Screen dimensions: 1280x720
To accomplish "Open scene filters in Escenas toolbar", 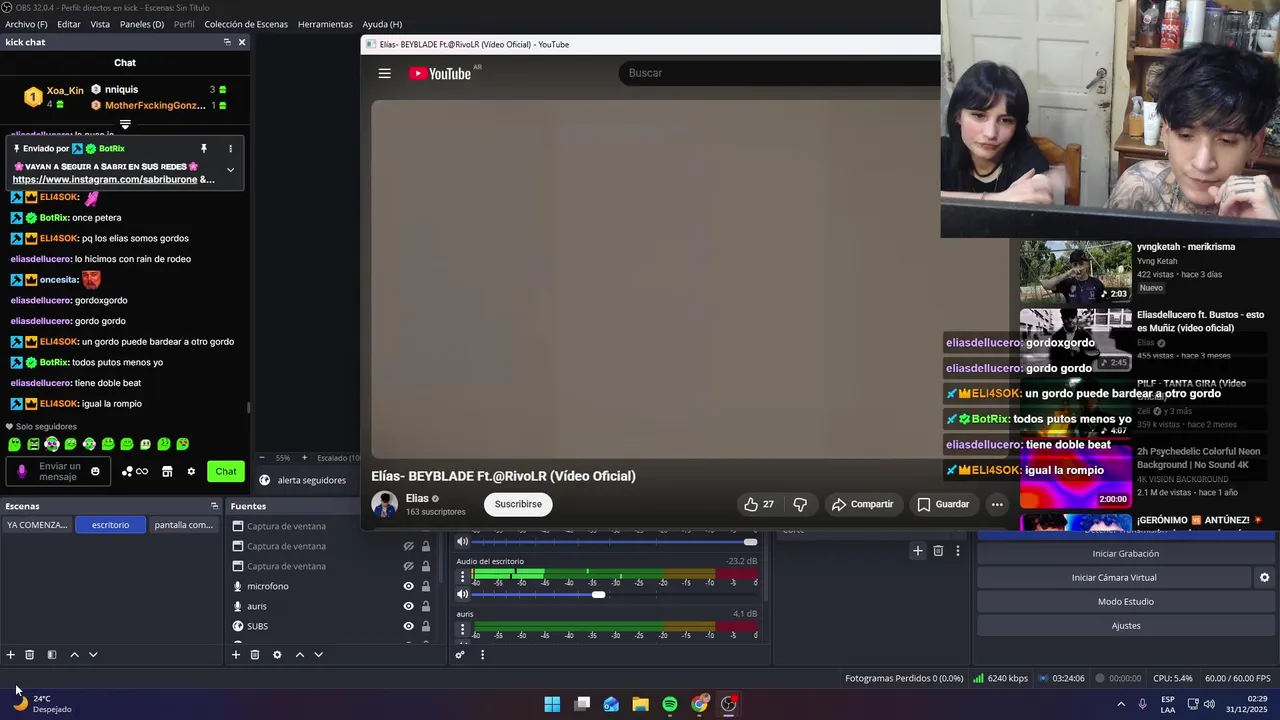I will point(52,655).
